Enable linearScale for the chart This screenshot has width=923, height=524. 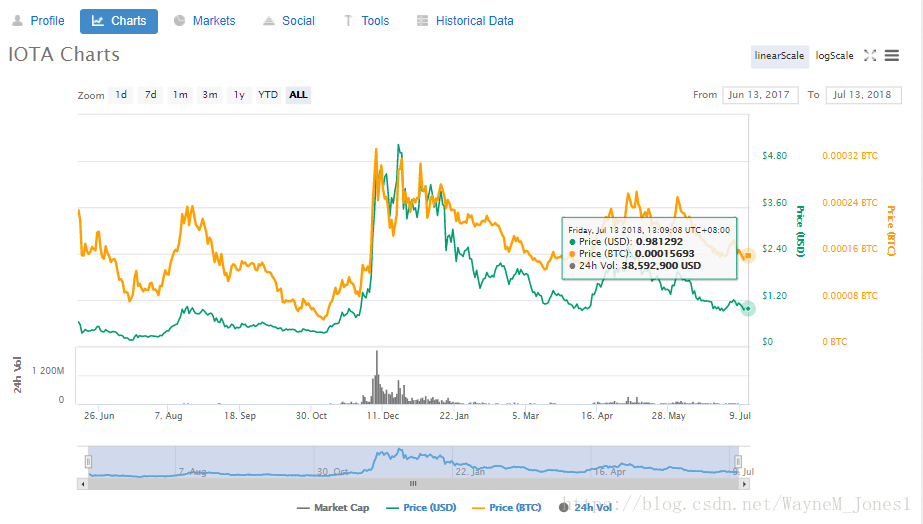pyautogui.click(x=779, y=56)
